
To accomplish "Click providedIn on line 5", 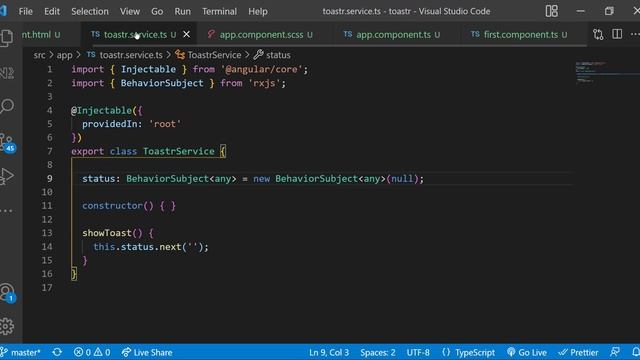I will [x=109, y=124].
